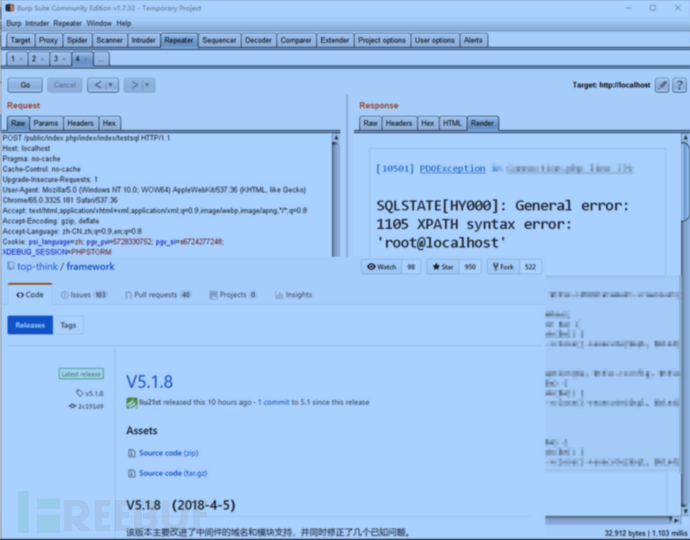Open the User options tab

(435, 40)
